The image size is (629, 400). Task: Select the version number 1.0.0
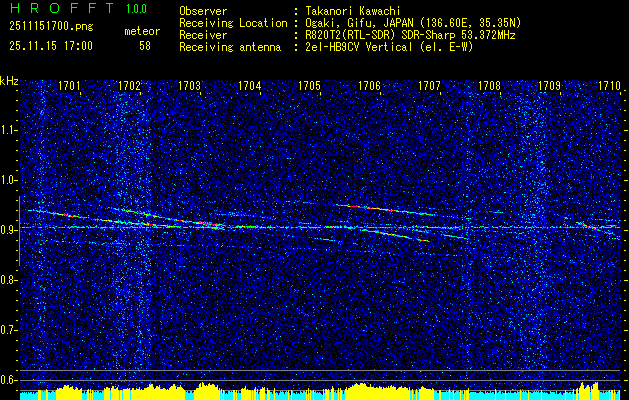coord(136,8)
